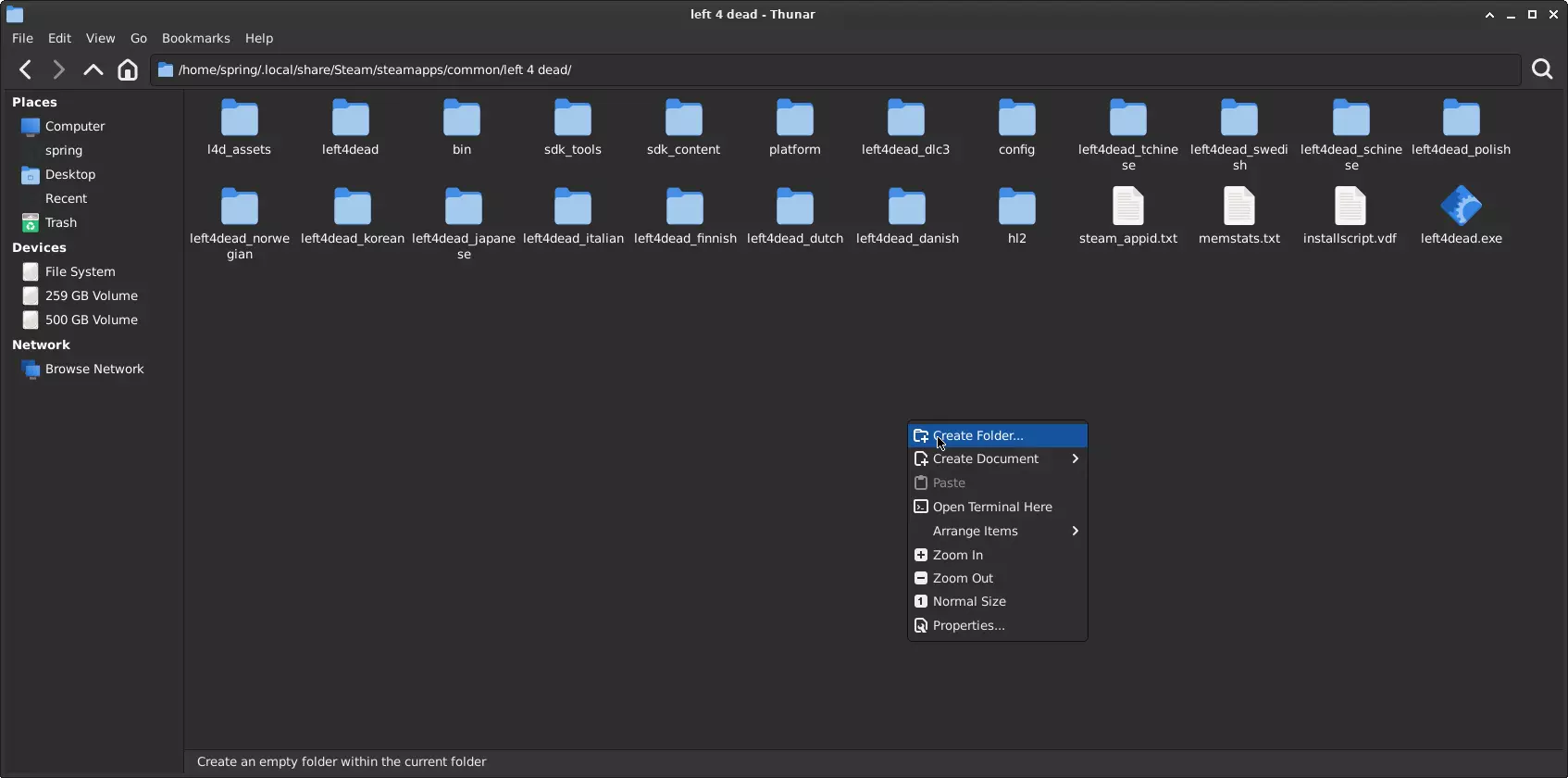Open the search magnifier

(x=1542, y=69)
